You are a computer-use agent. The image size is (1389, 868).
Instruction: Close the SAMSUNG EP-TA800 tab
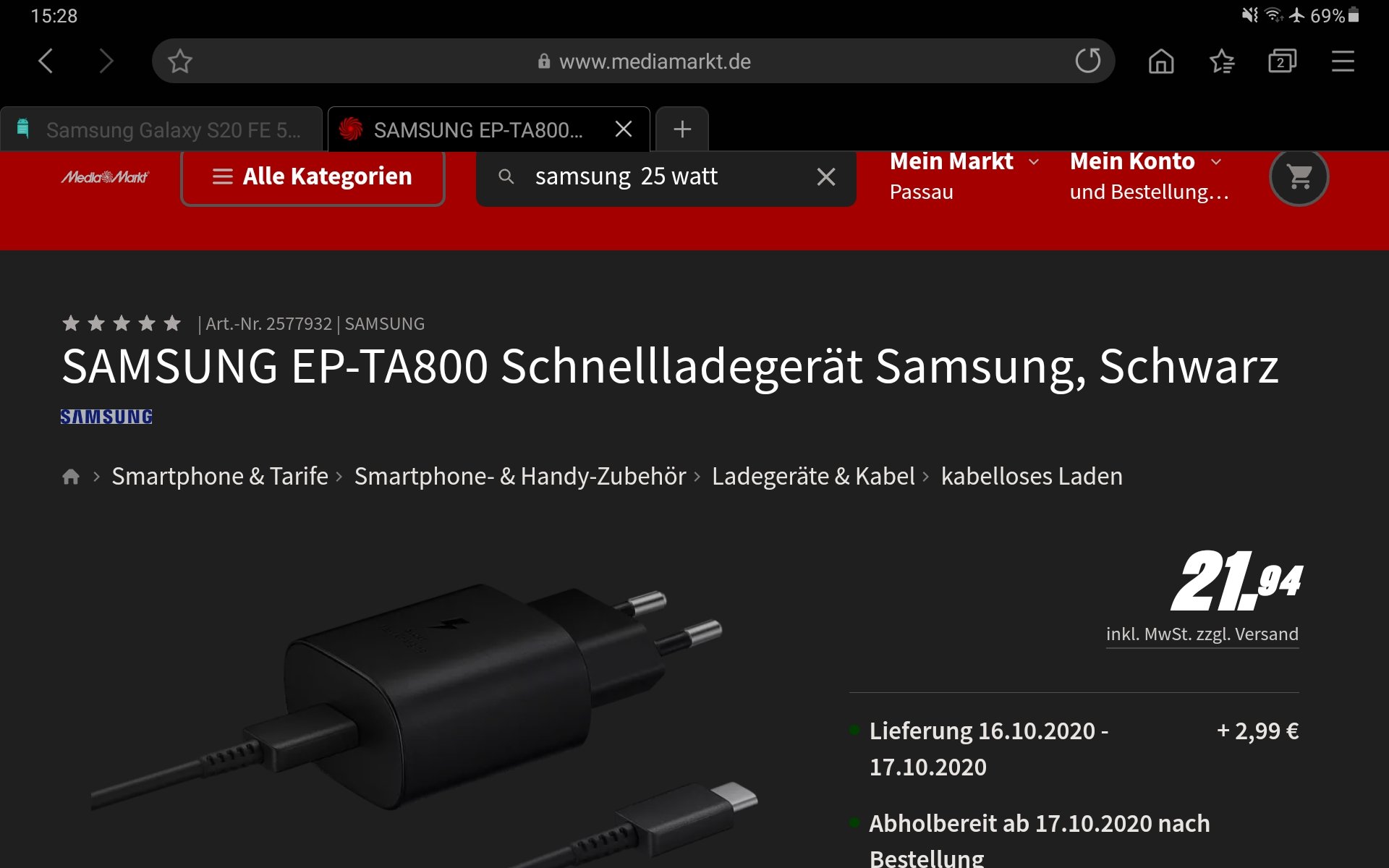[623, 129]
